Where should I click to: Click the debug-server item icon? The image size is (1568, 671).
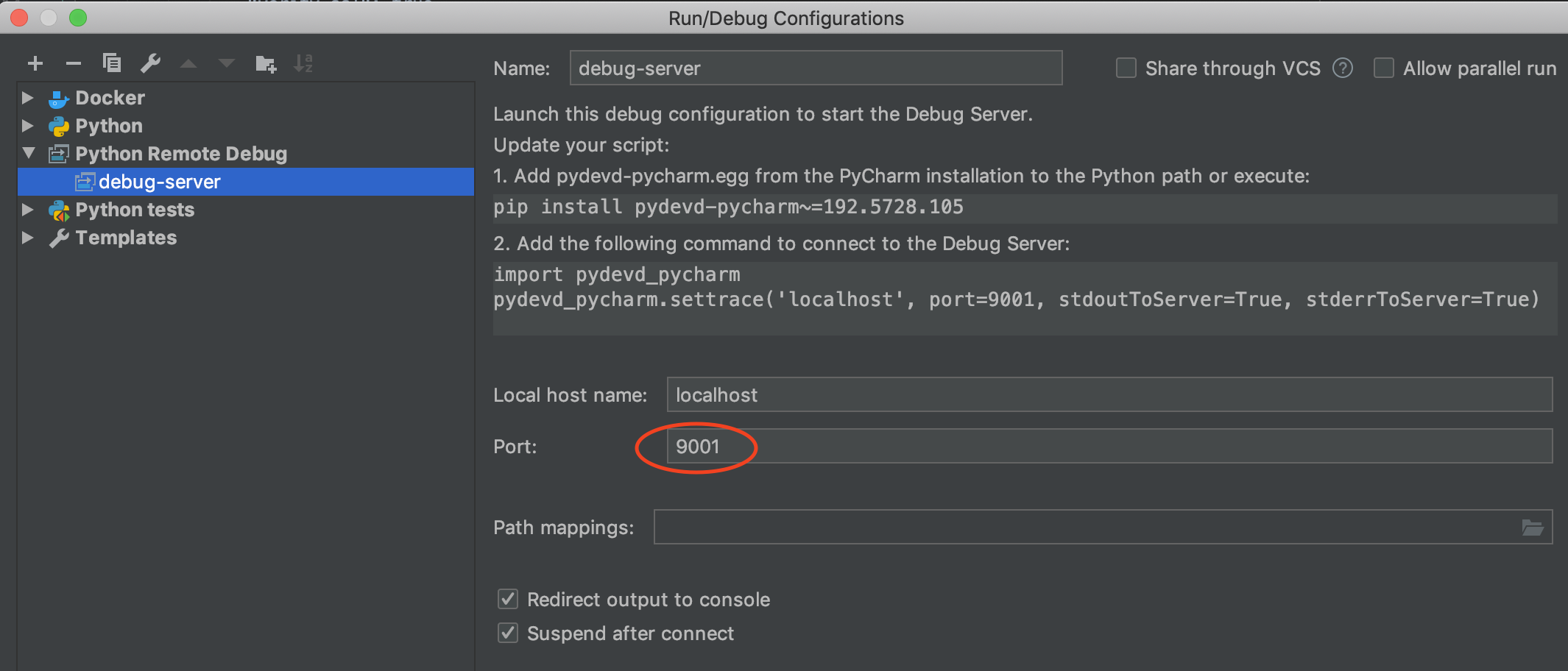pyautogui.click(x=85, y=181)
